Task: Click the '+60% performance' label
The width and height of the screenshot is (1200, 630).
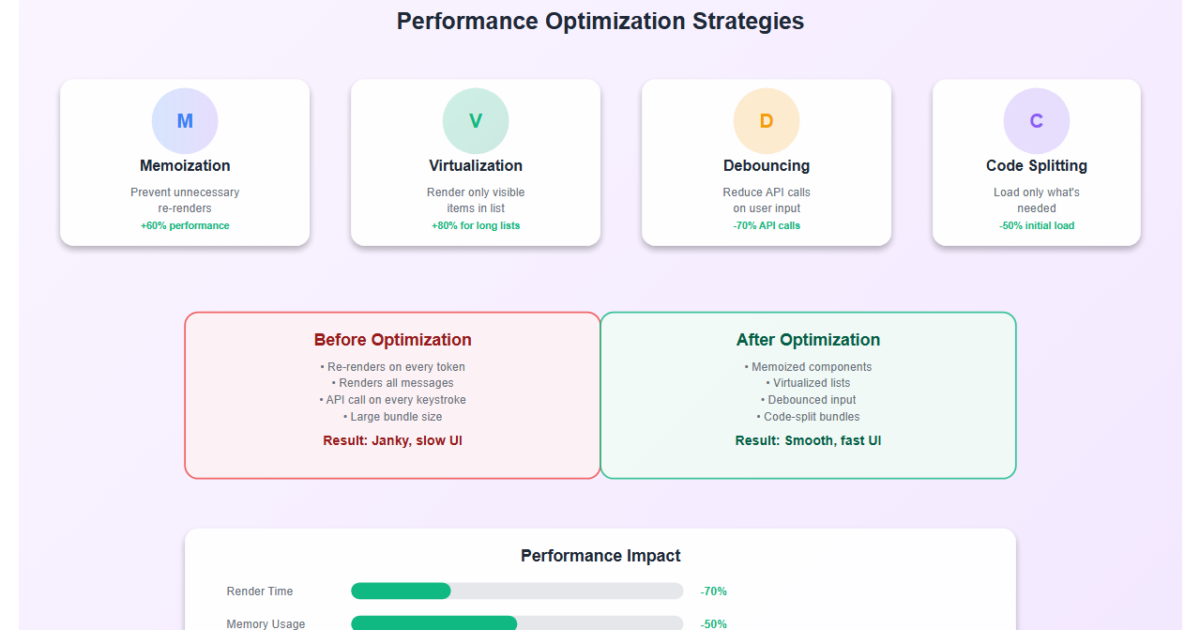Action: [x=185, y=226]
